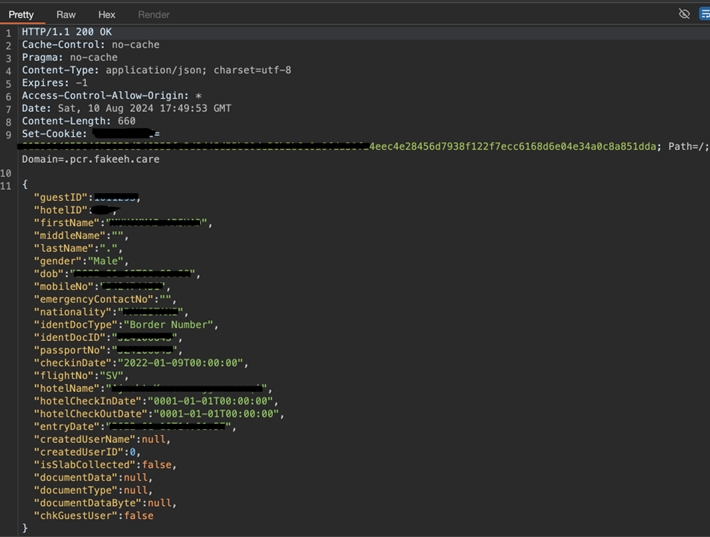Click the "documentType":null line

coord(93,489)
